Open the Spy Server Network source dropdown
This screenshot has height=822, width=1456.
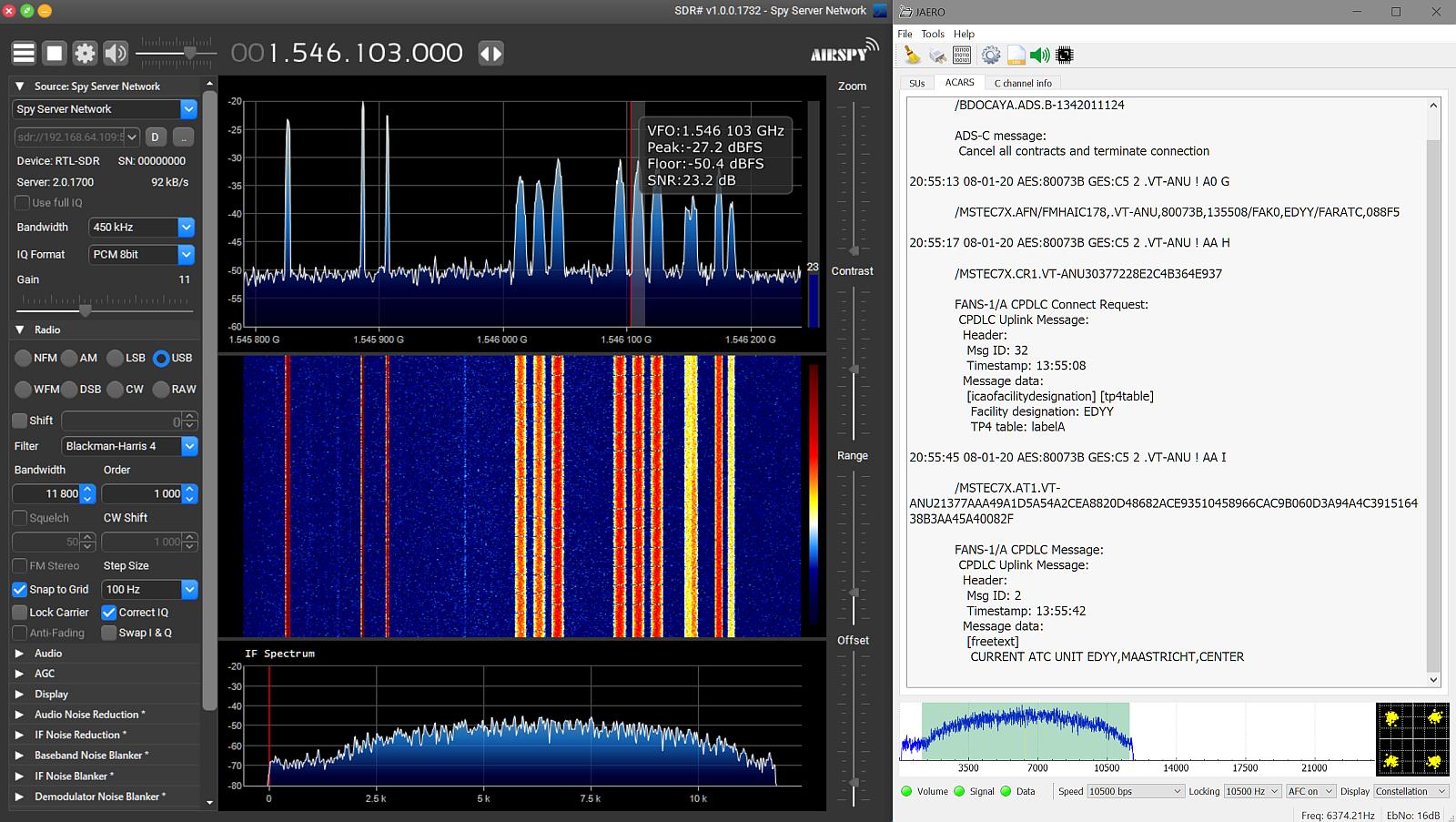tap(188, 109)
